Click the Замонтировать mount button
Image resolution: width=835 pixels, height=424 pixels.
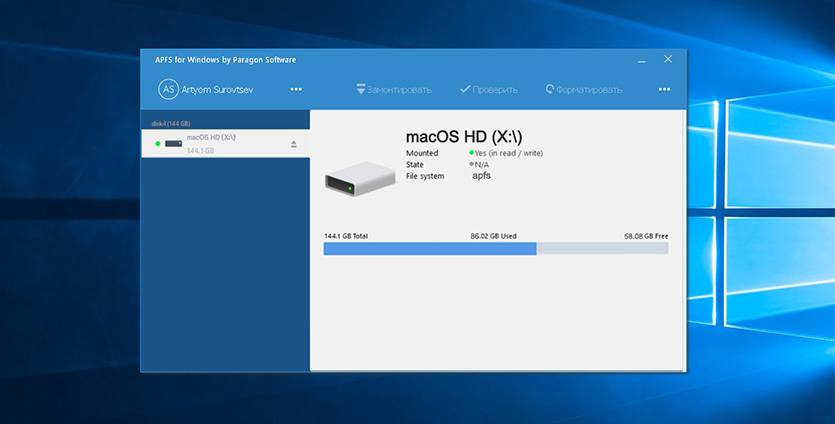[x=394, y=89]
